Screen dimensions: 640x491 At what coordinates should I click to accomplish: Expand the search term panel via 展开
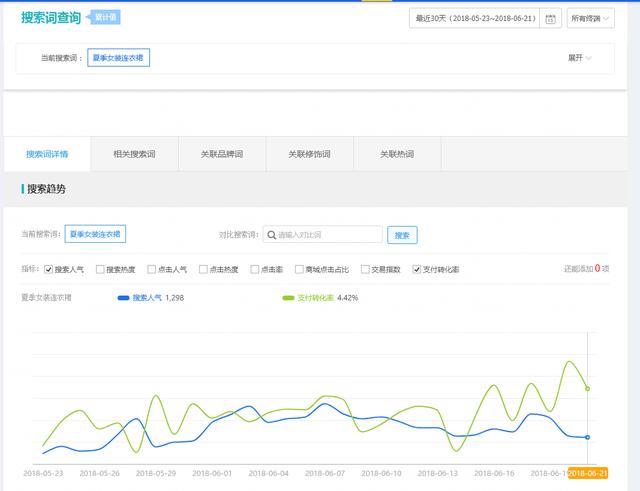(580, 58)
